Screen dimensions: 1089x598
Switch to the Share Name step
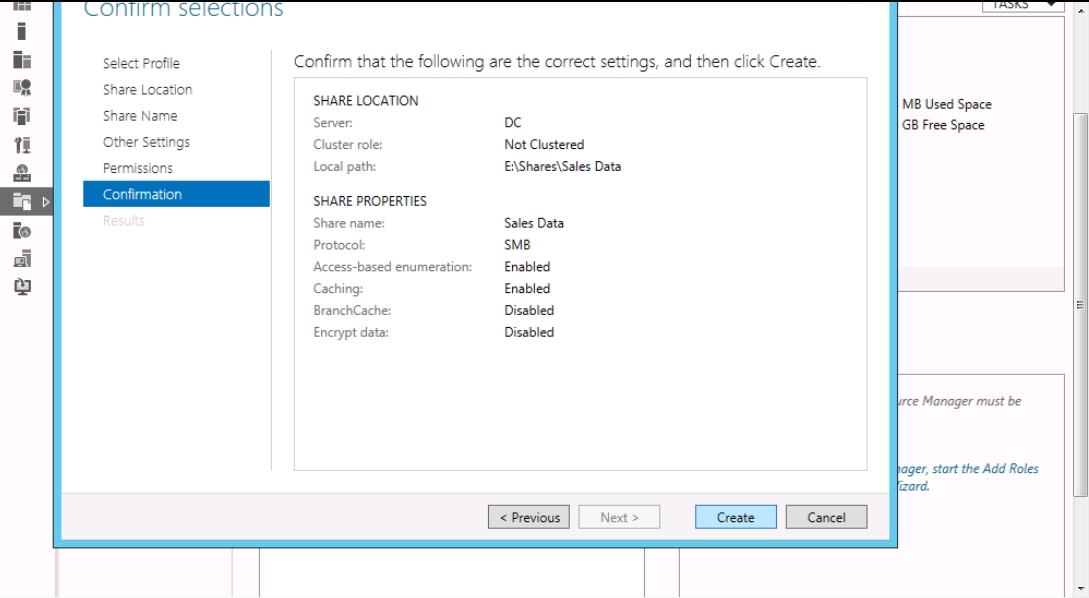point(140,116)
